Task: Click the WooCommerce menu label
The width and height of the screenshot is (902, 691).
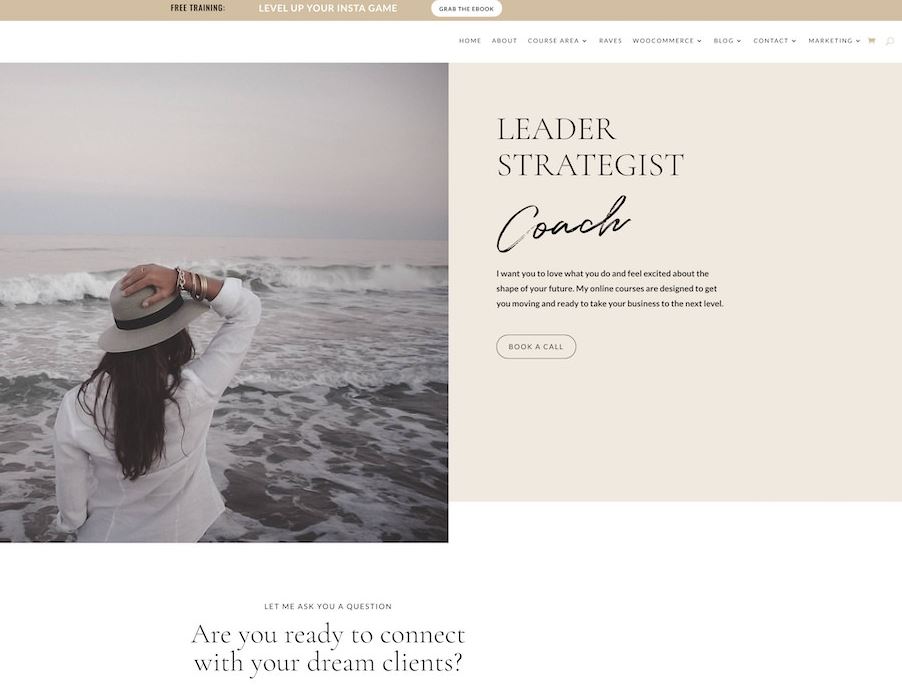Action: pos(663,41)
